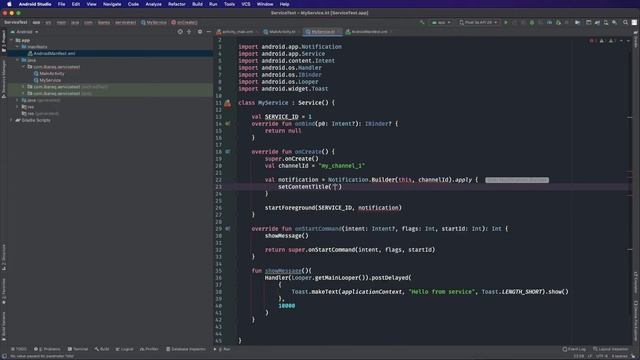Open the TODO tool window
The image size is (640, 360).
tap(18, 349)
